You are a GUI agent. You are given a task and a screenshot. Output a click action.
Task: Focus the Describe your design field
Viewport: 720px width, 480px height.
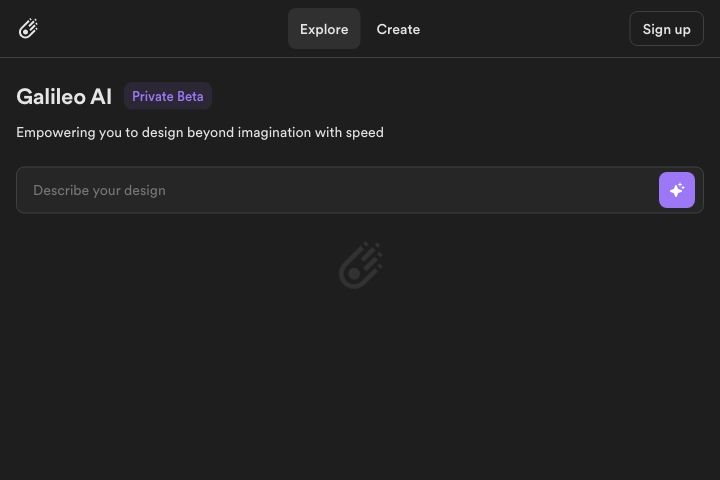[338, 190]
